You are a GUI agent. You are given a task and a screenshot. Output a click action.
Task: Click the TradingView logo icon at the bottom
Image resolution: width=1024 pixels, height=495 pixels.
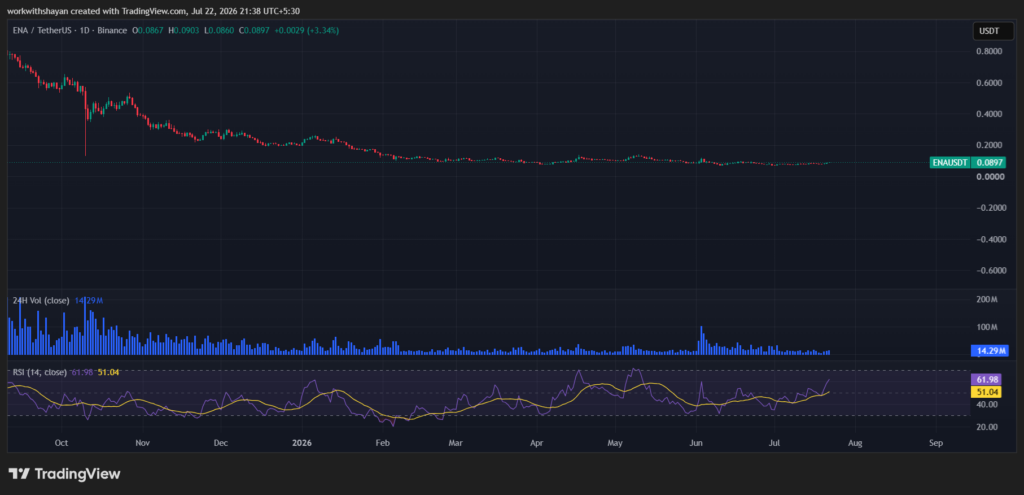(x=18, y=474)
